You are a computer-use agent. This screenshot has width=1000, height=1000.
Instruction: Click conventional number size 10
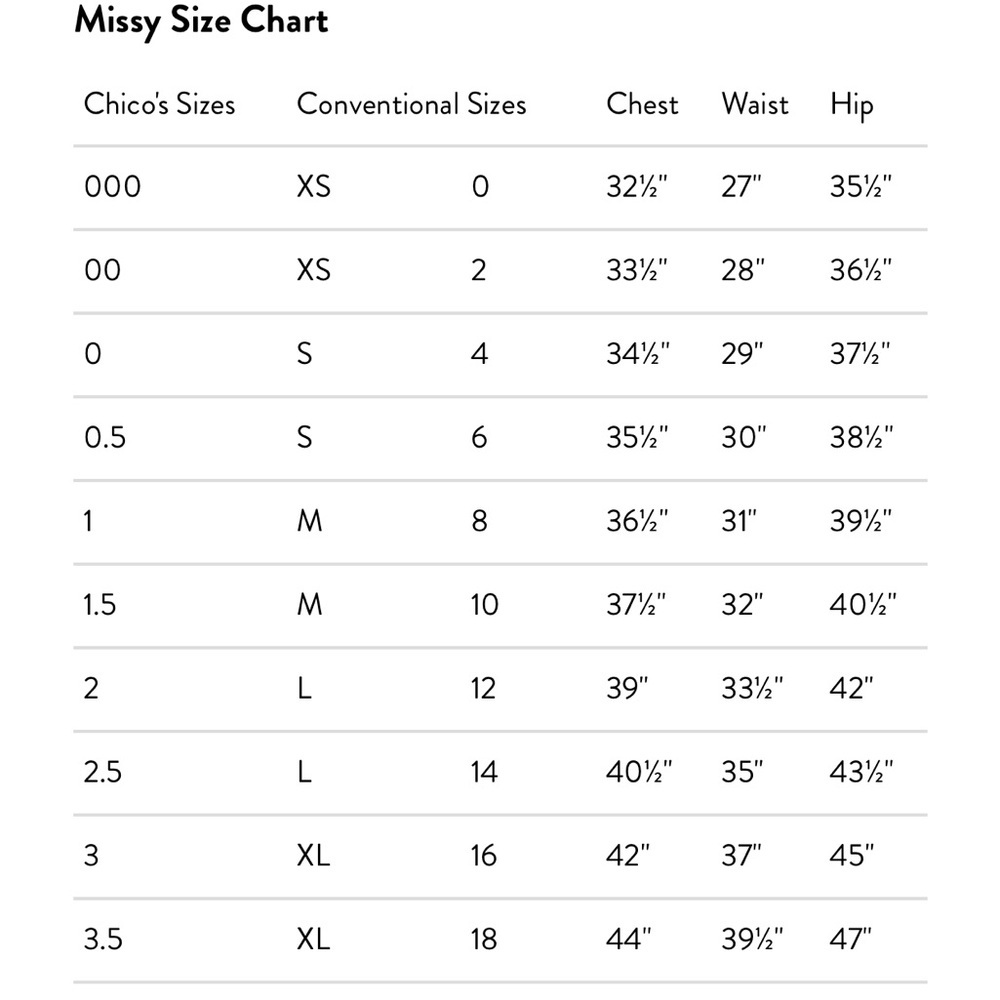click(484, 605)
